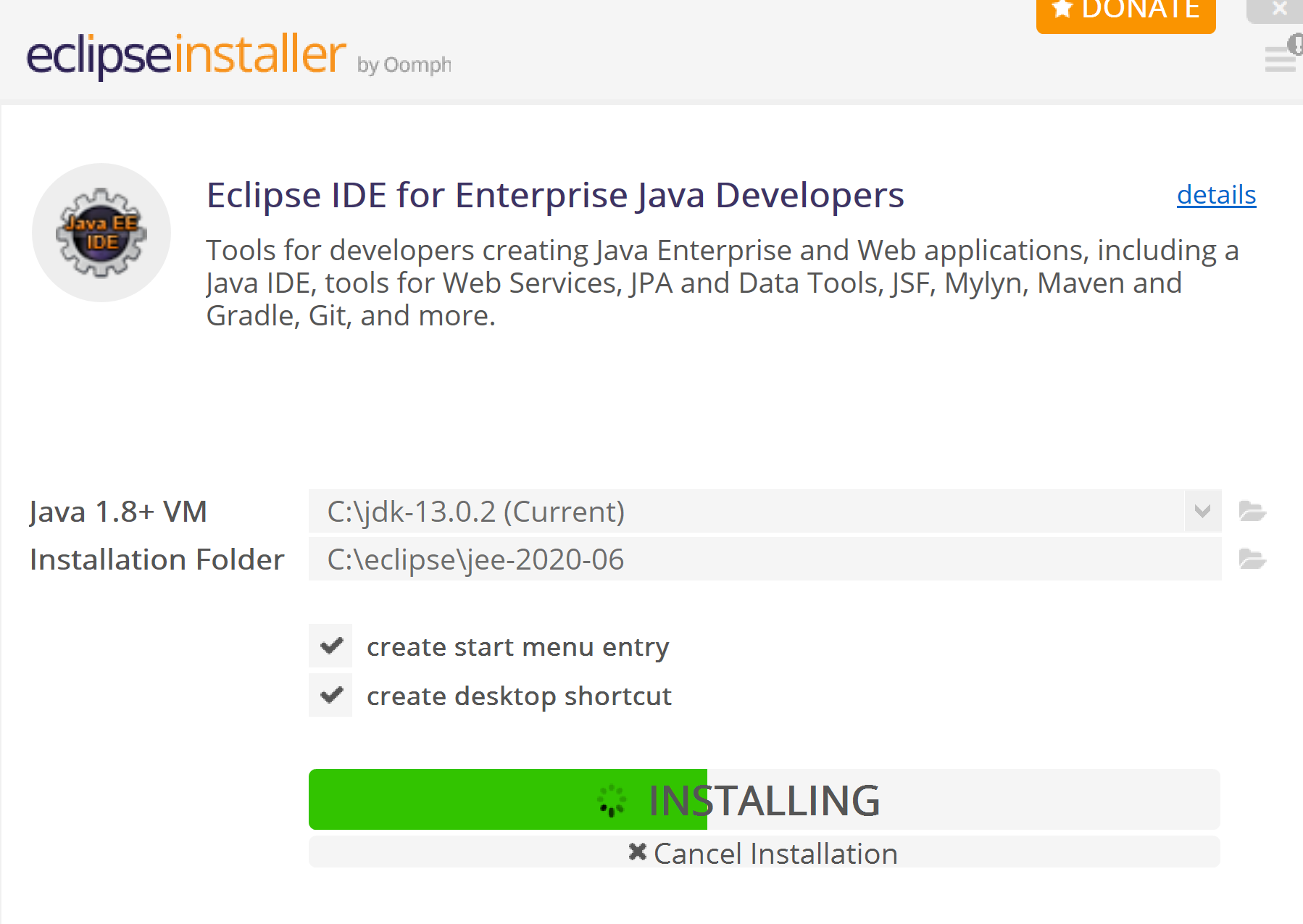Viewport: 1303px width, 924px height.
Task: Browse for Installation Folder icon
Action: click(x=1252, y=559)
